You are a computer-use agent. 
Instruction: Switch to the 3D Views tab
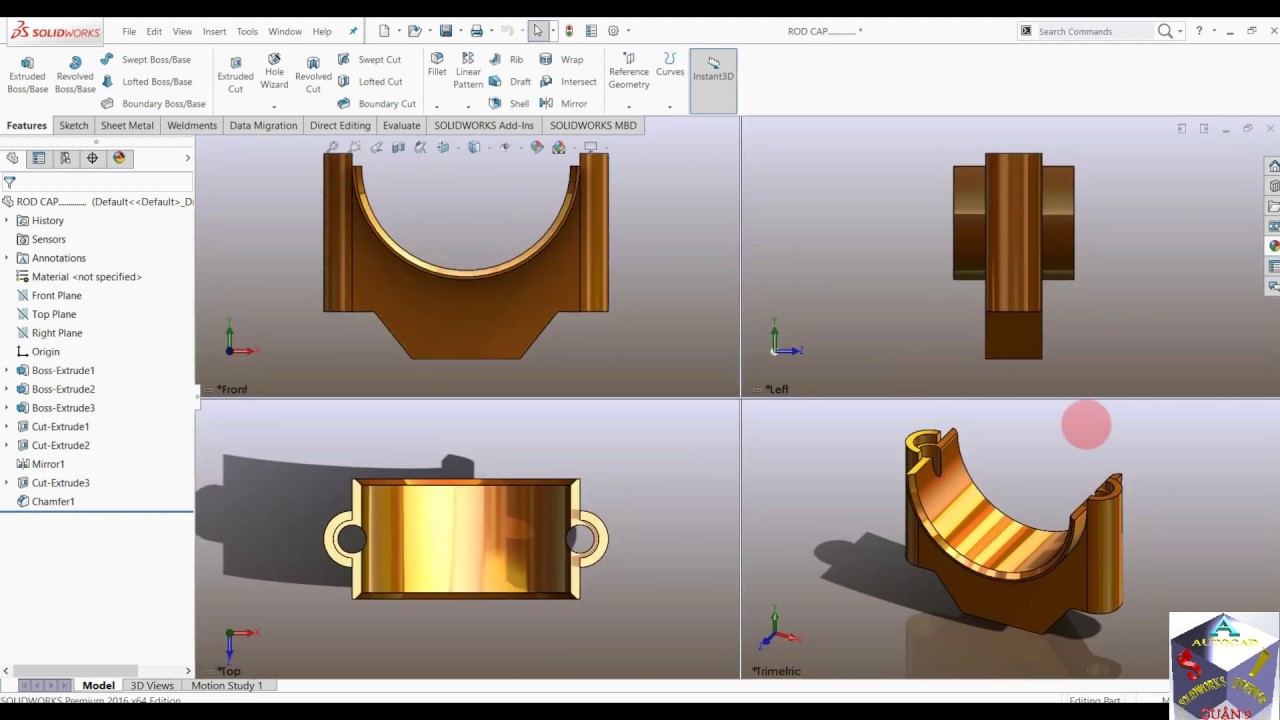(x=152, y=686)
